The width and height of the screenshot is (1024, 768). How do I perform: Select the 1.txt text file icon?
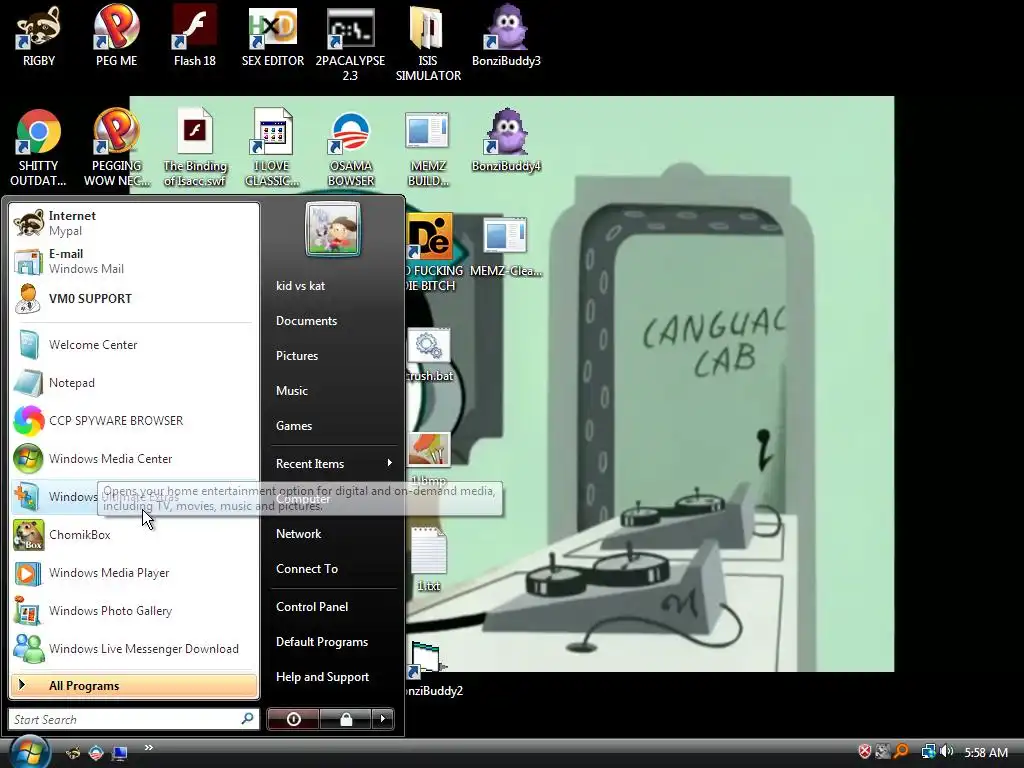(x=429, y=560)
